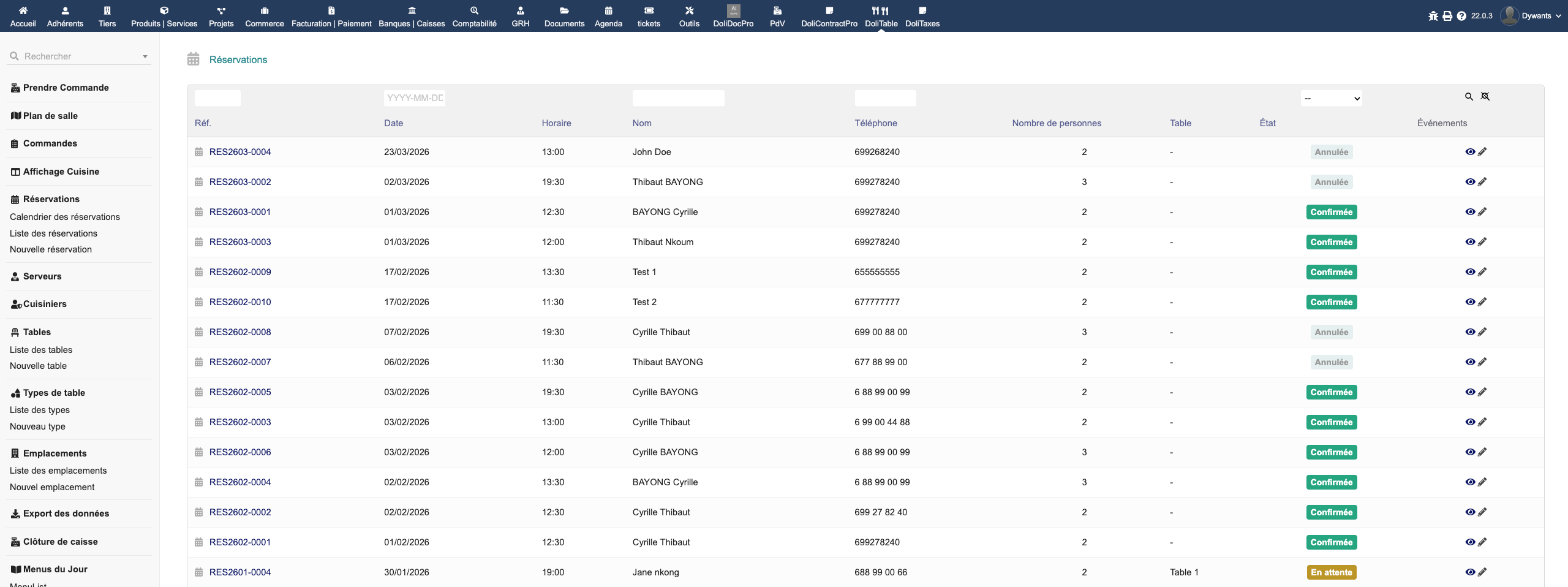View Jane nkong reservation via eye icon
Screen dimensions: 1568x587
(1469, 572)
